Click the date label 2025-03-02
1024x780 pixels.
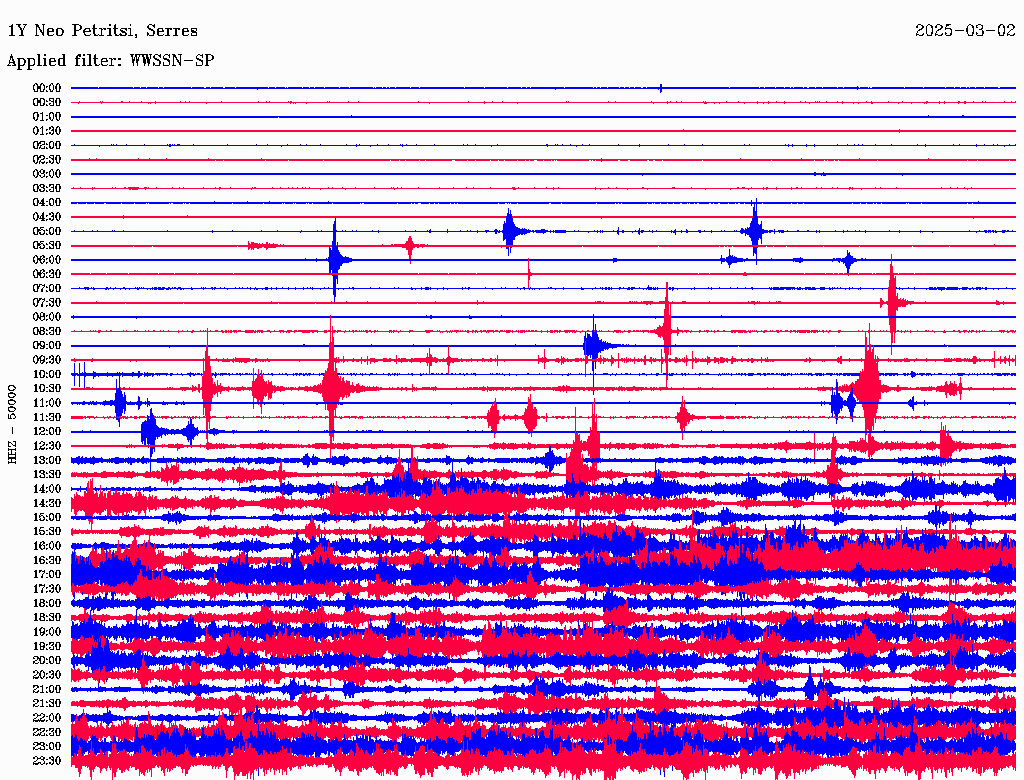click(965, 31)
